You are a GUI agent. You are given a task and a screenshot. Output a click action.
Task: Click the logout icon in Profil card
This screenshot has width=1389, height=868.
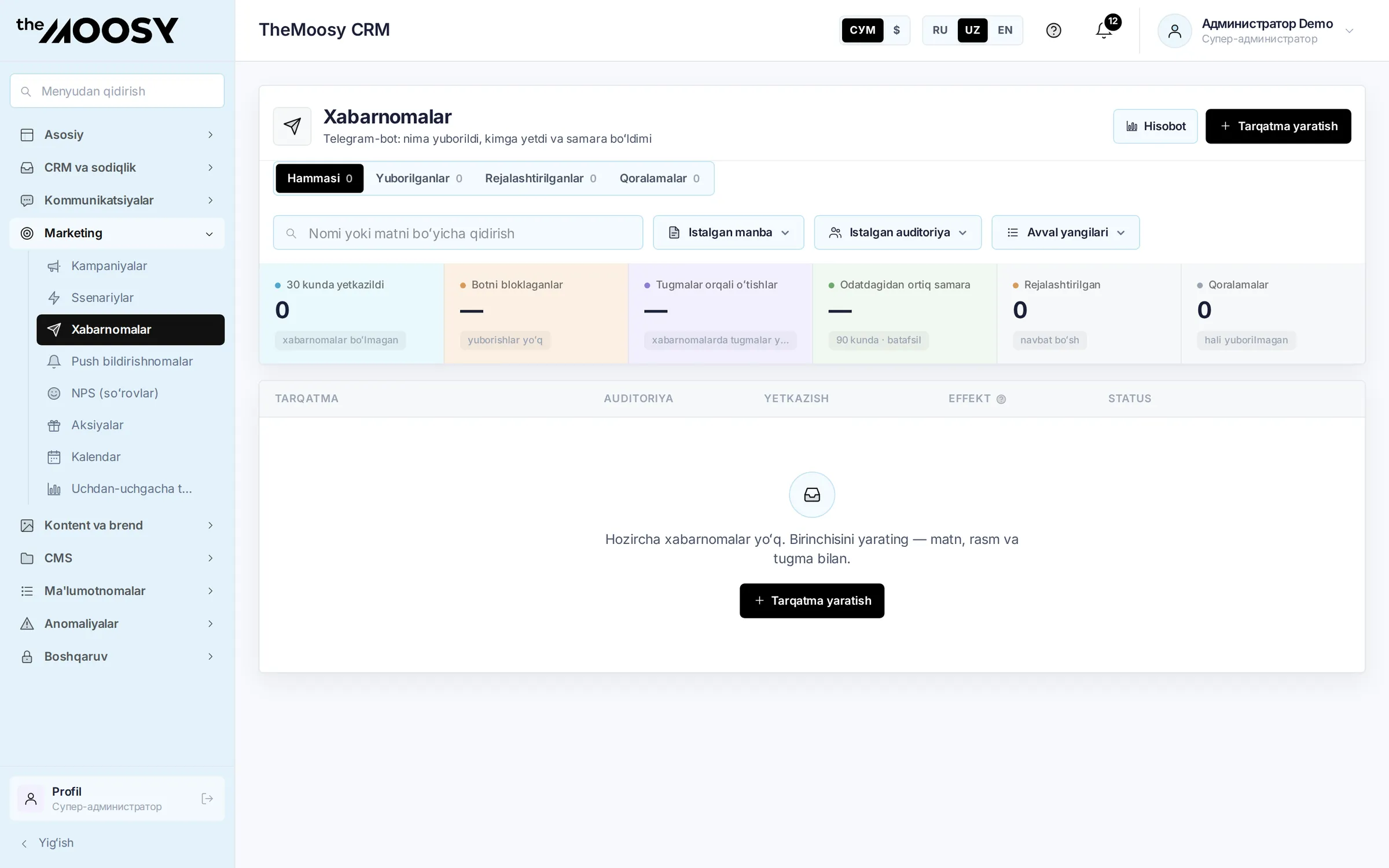coord(207,799)
